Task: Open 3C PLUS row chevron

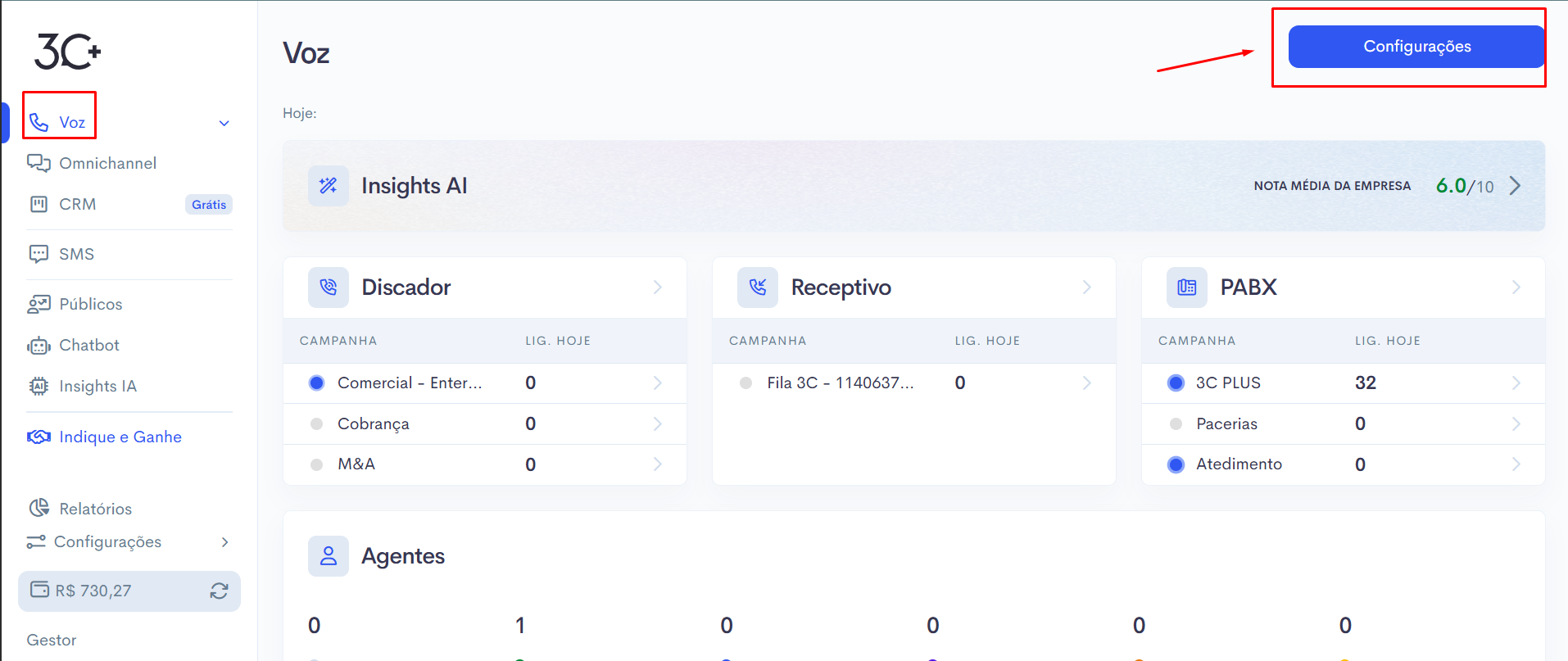Action: click(1516, 383)
